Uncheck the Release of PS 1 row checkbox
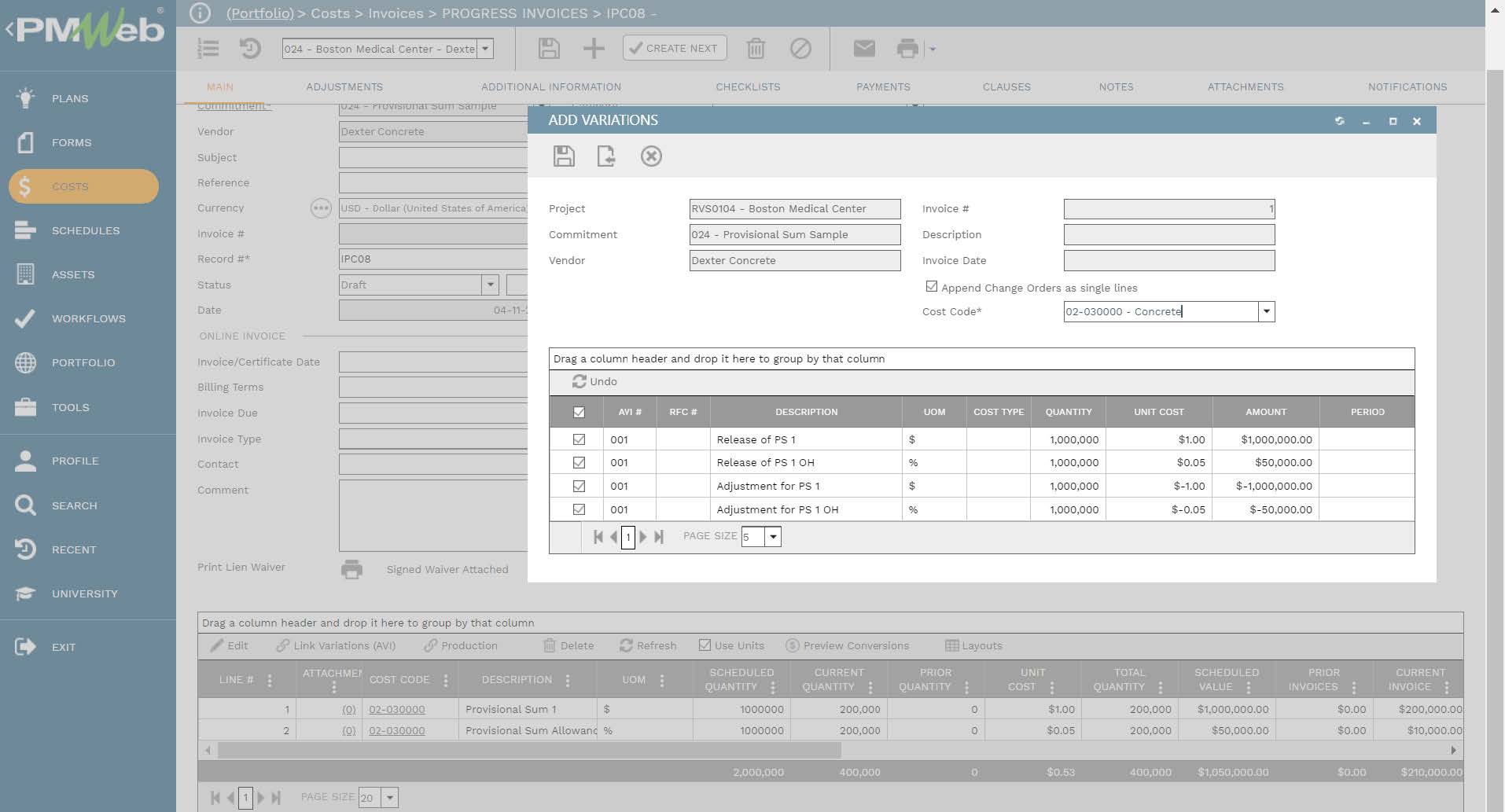This screenshot has width=1505, height=812. pos(579,439)
